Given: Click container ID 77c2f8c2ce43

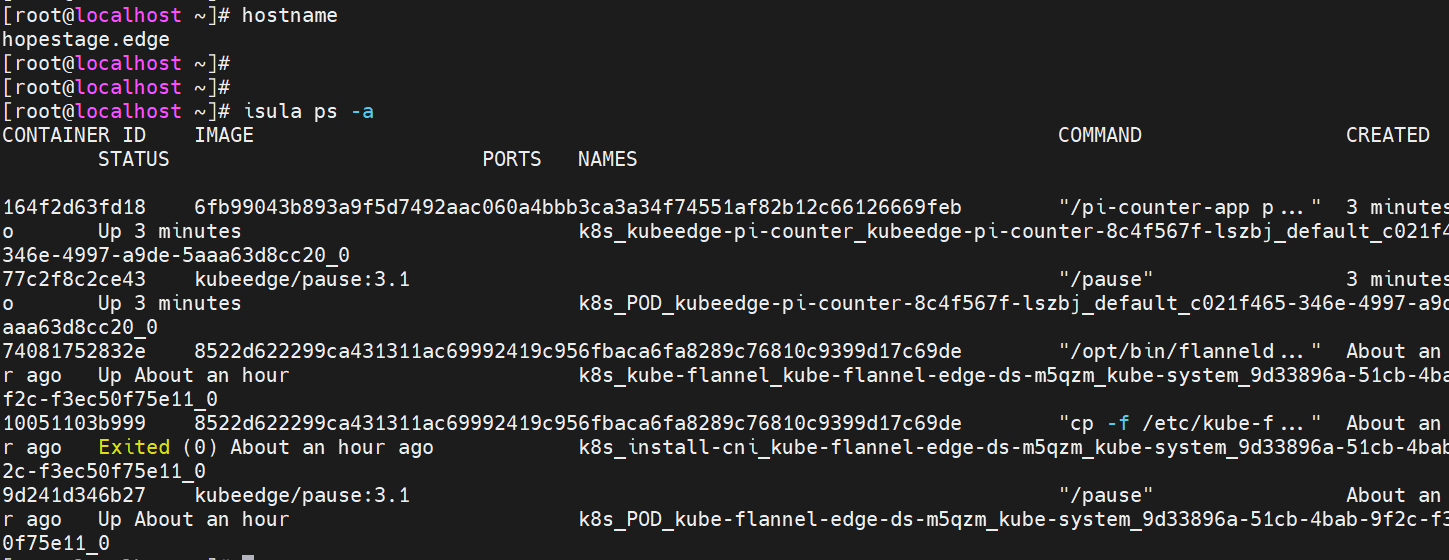Looking at the screenshot, I should (x=74, y=279).
